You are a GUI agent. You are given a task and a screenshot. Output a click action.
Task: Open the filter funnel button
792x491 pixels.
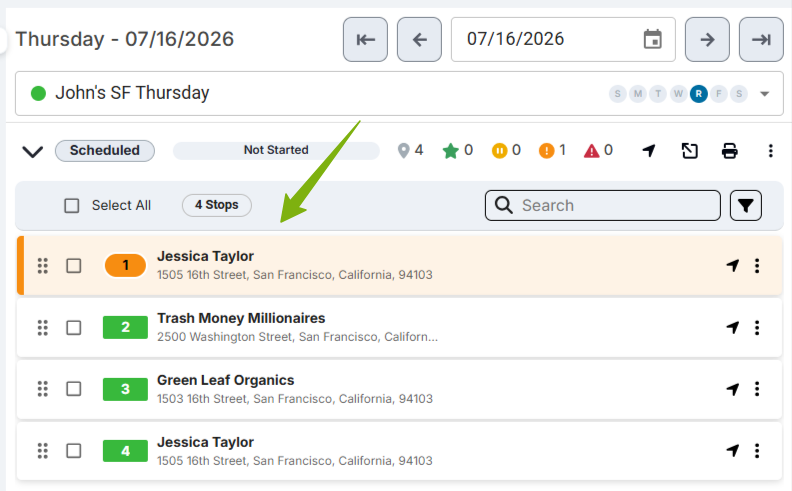pyautogui.click(x=746, y=205)
